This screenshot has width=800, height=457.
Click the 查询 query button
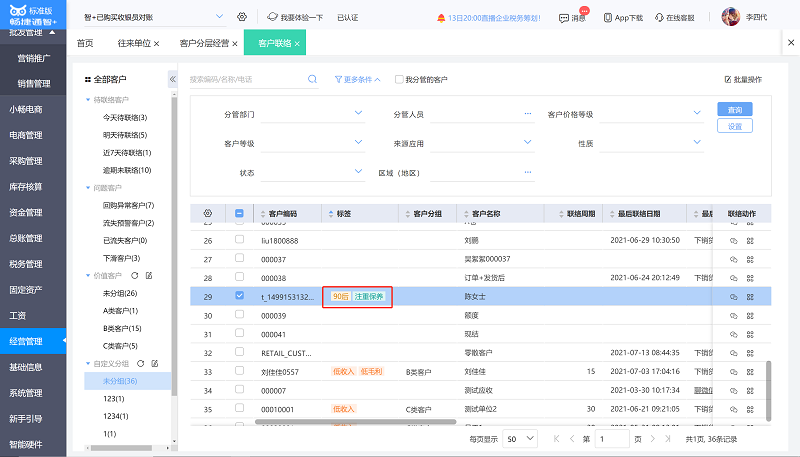click(x=734, y=109)
